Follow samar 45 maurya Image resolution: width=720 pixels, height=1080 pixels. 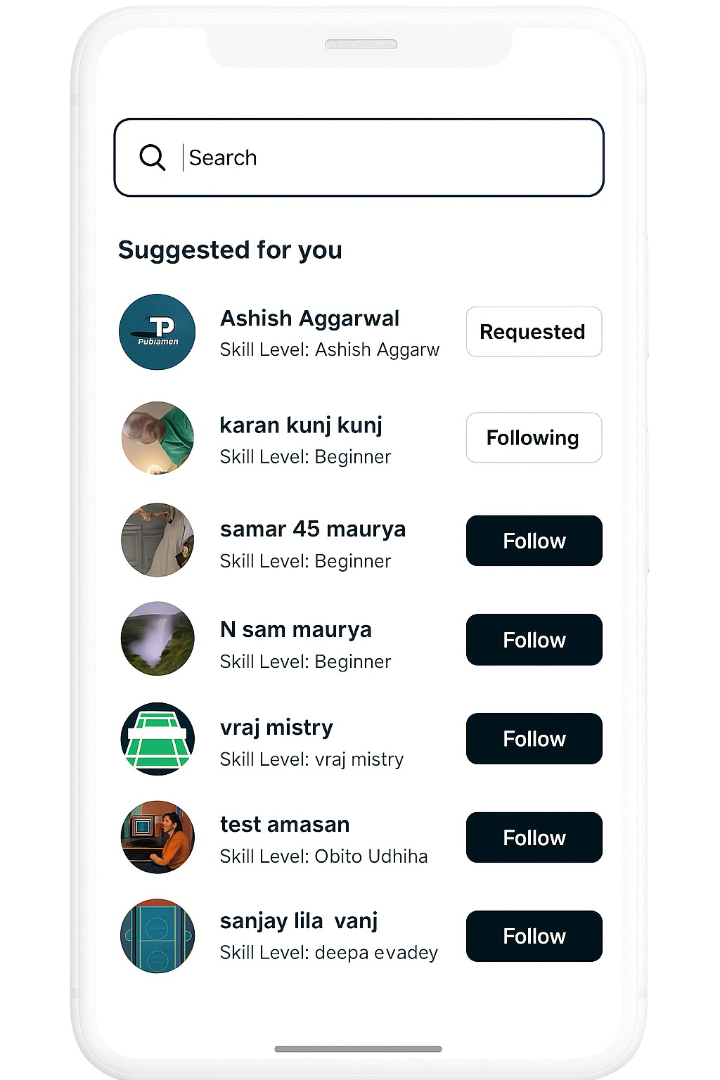(x=534, y=541)
